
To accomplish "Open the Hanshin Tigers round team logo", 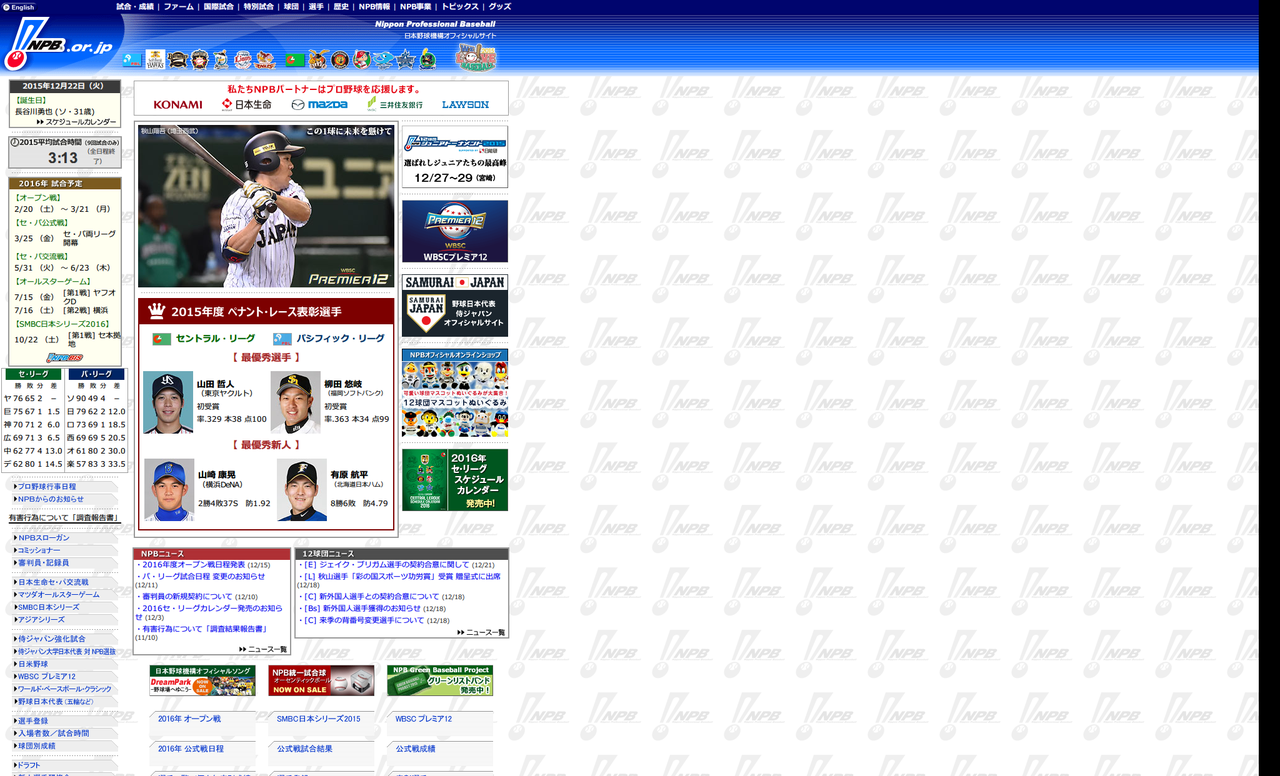I will pos(340,60).
